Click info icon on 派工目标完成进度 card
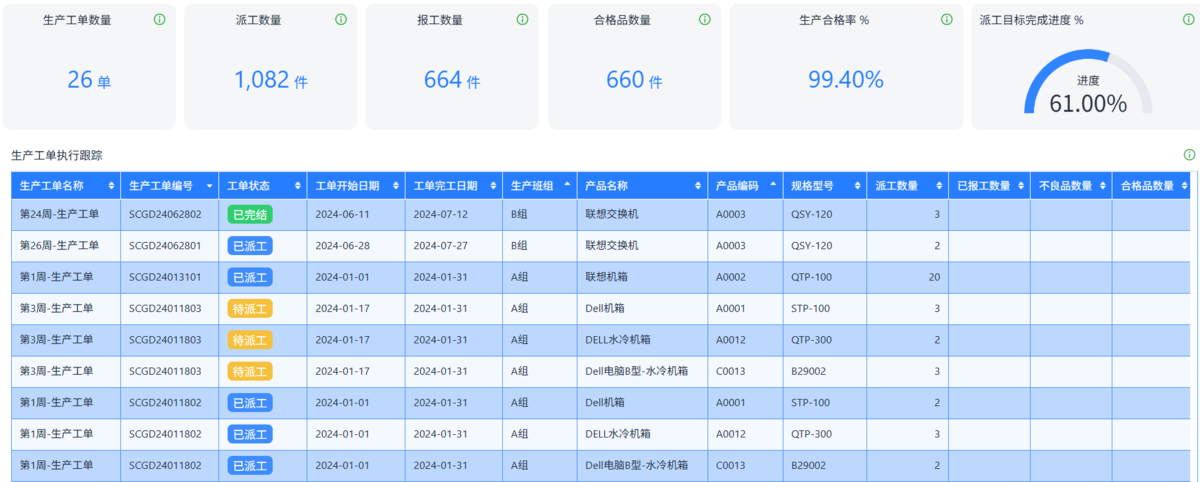 (1188, 19)
